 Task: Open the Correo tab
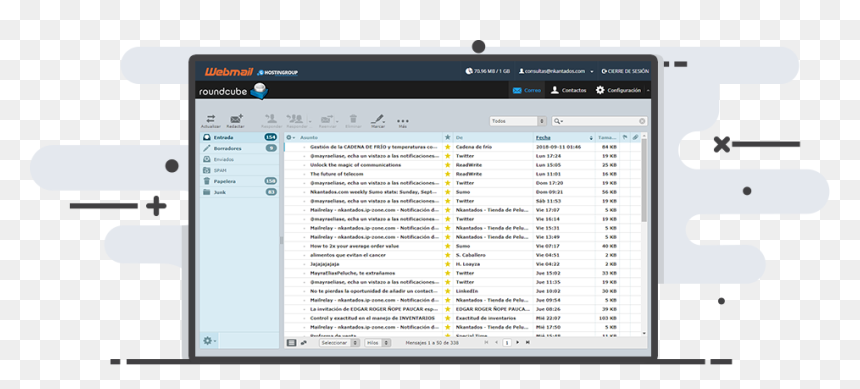(x=527, y=90)
